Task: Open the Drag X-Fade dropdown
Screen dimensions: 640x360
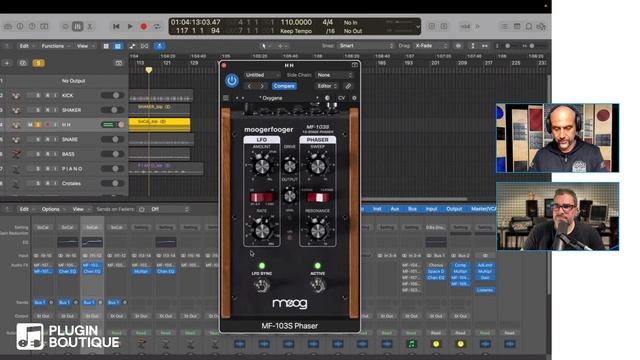Action: click(x=431, y=46)
